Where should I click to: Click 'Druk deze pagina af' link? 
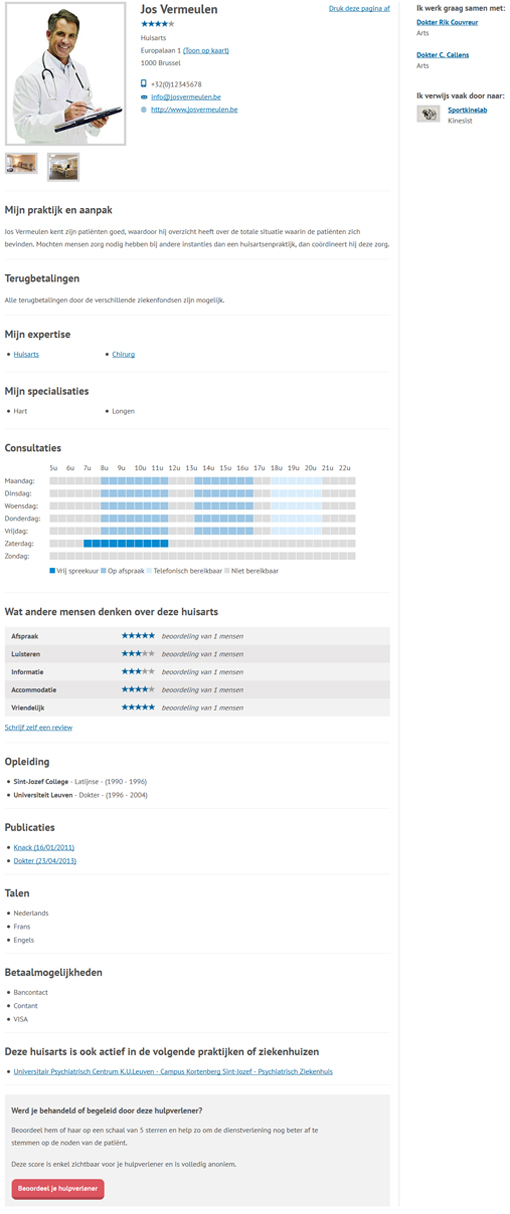point(359,8)
